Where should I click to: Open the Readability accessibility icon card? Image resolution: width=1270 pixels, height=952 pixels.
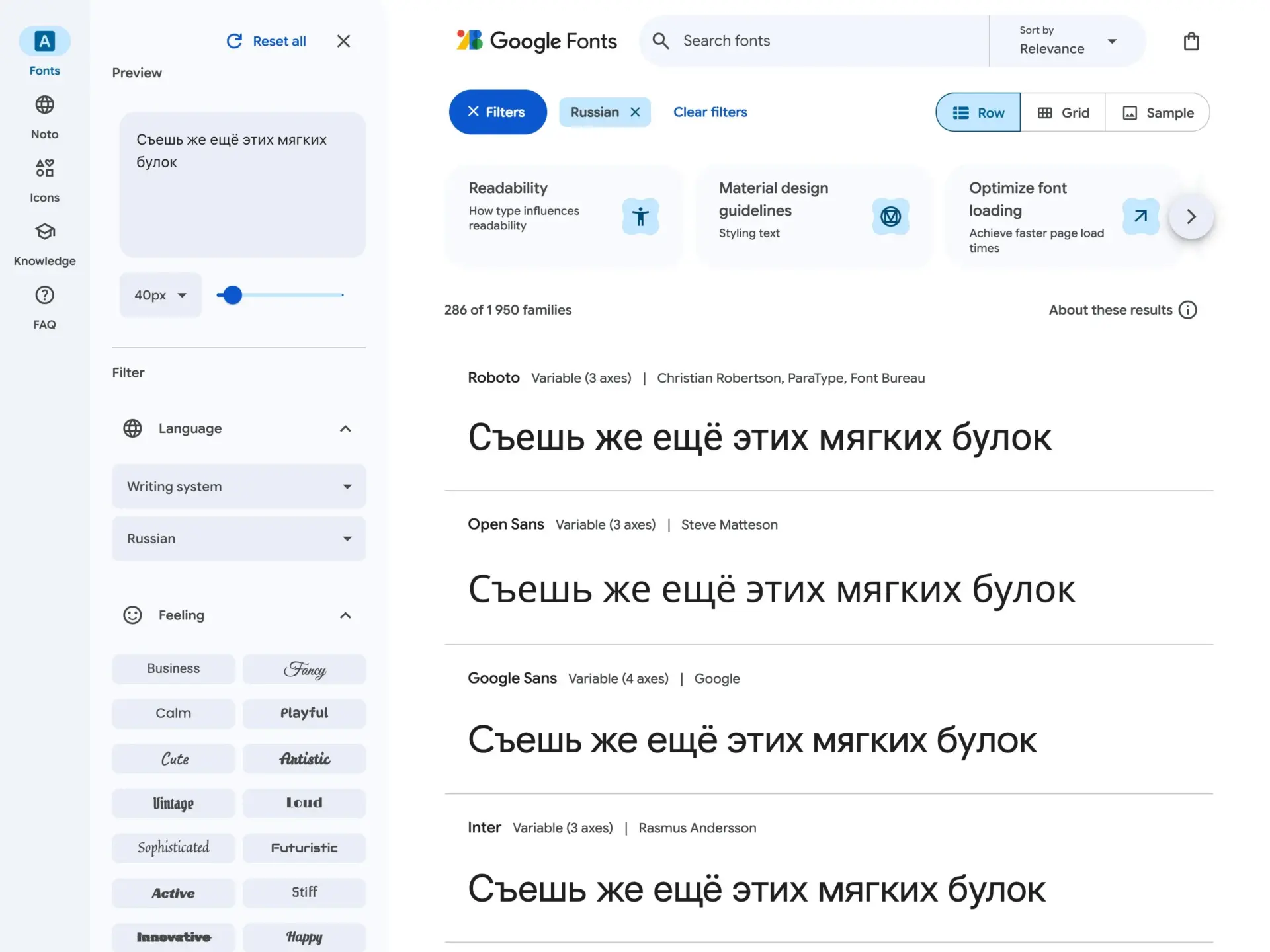640,216
